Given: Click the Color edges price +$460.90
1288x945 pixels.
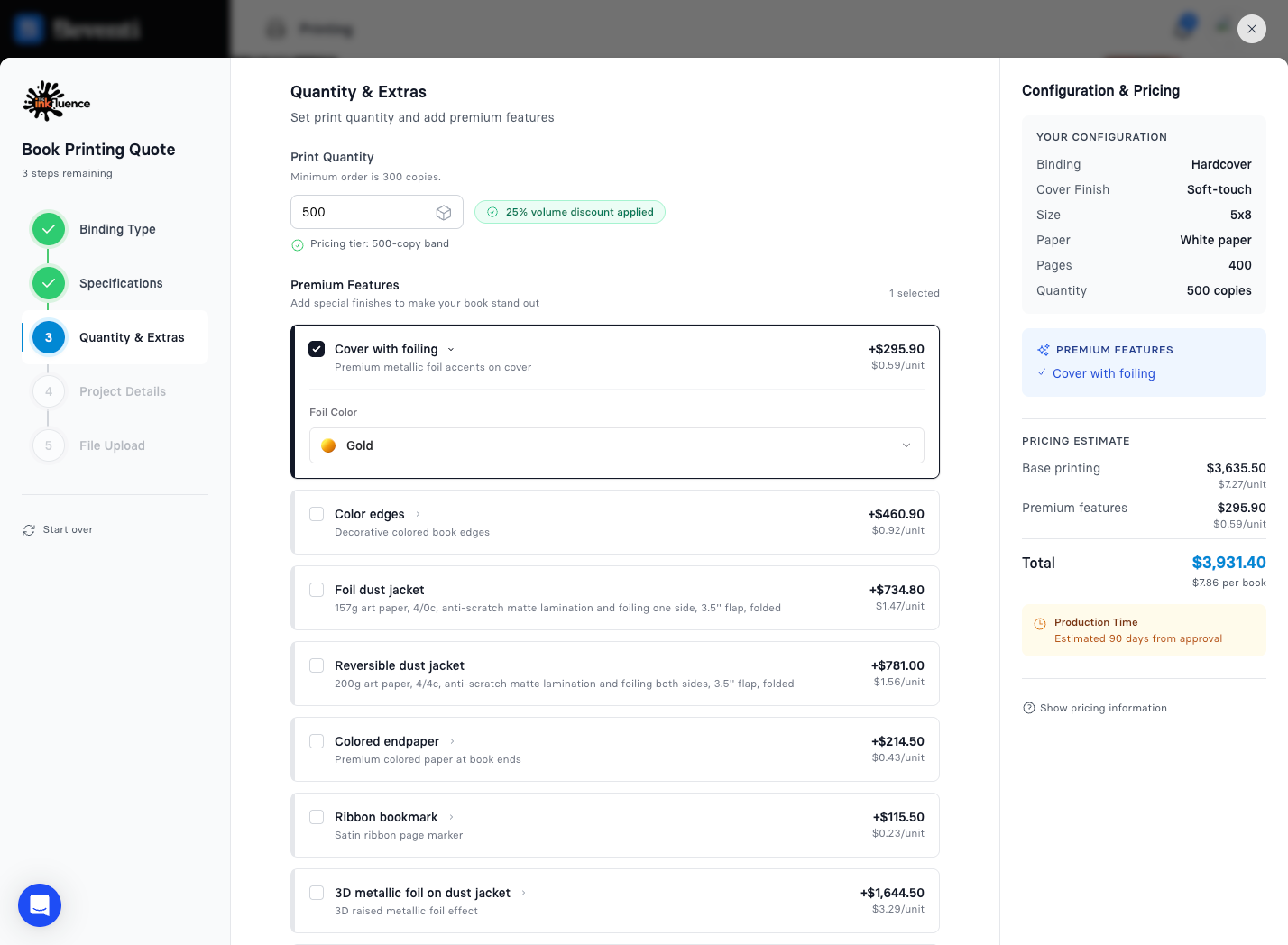Looking at the screenshot, I should click(897, 514).
